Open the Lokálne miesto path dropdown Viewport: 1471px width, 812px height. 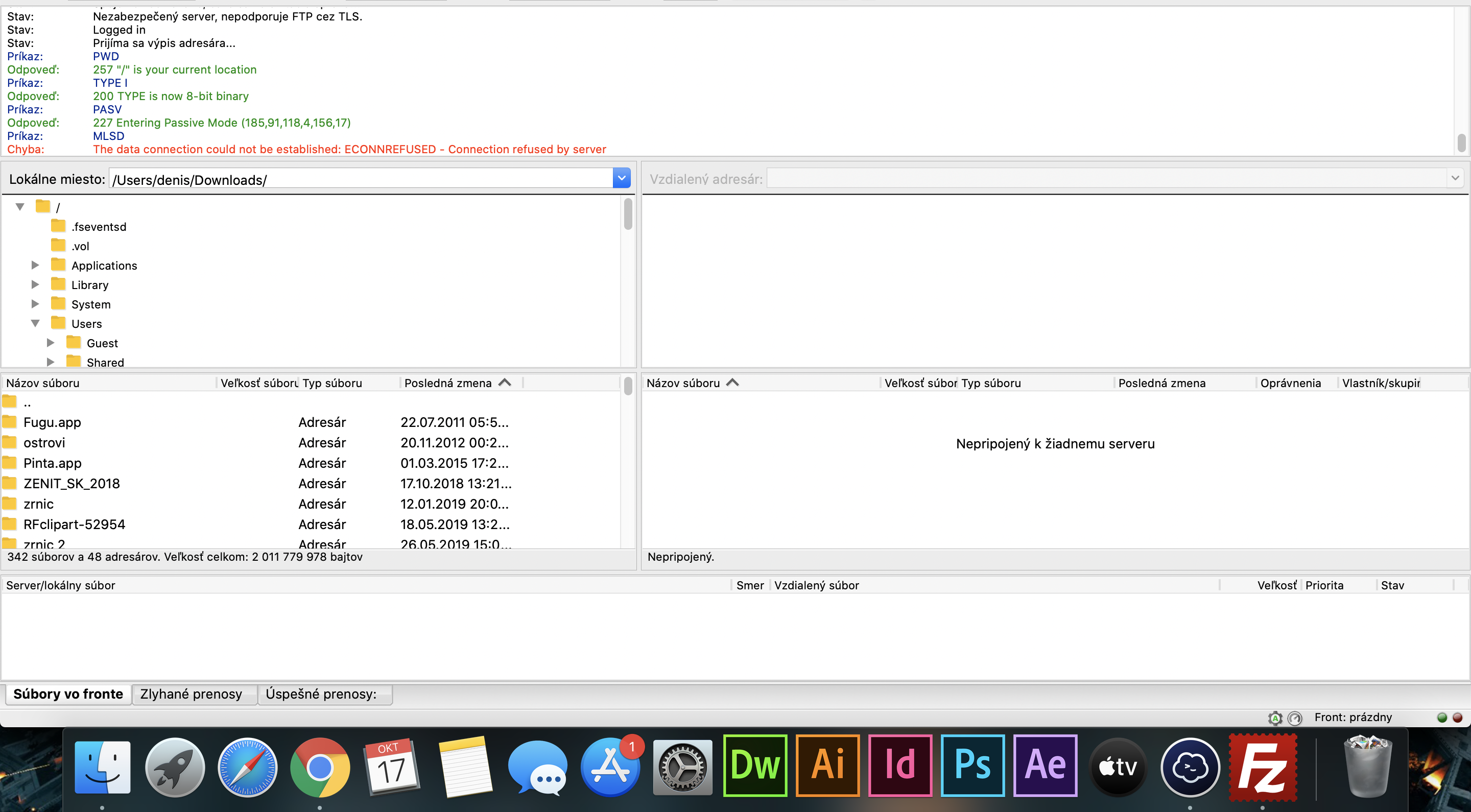click(x=621, y=178)
